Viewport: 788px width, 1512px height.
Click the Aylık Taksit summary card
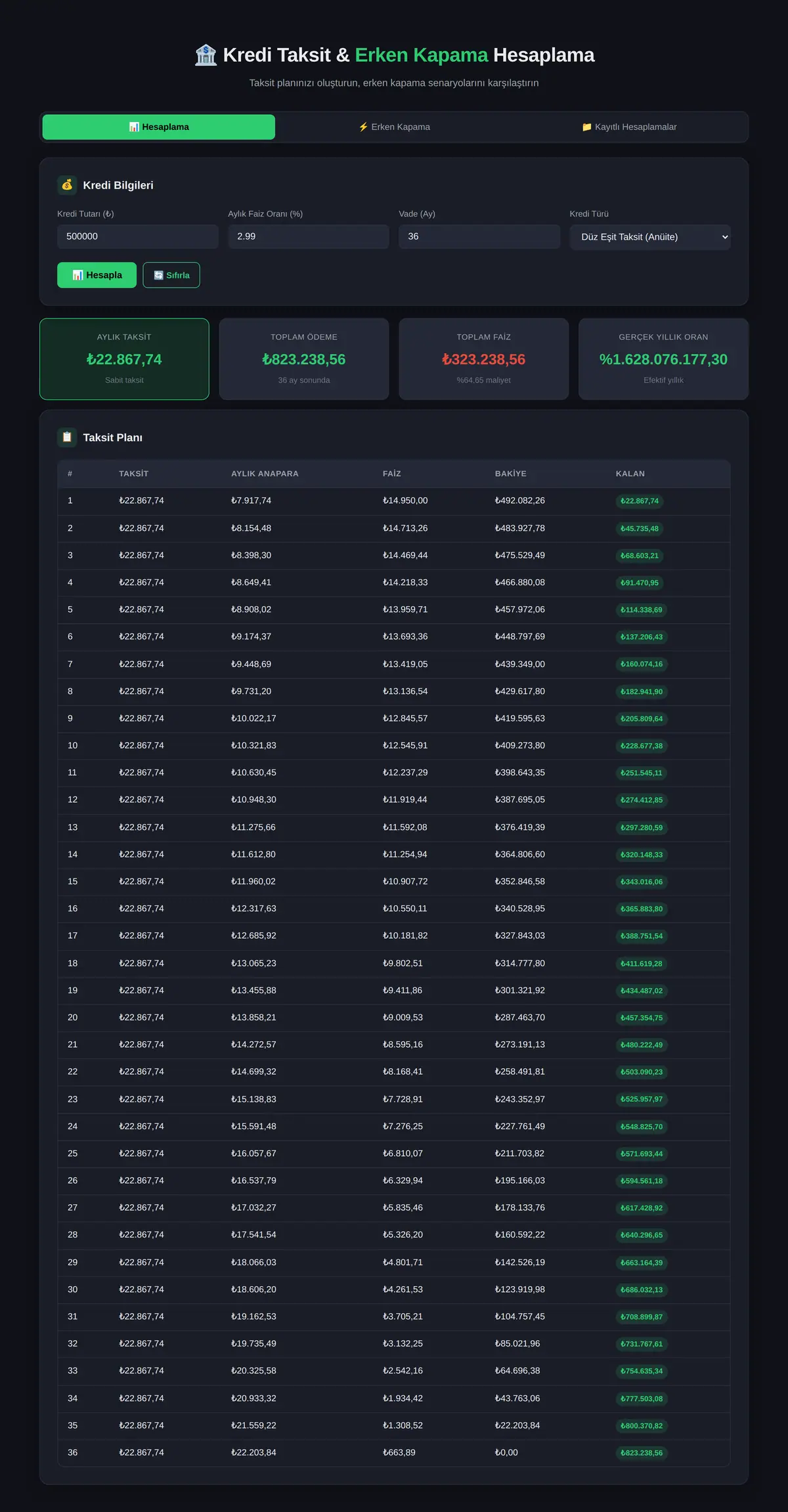pyautogui.click(x=124, y=359)
